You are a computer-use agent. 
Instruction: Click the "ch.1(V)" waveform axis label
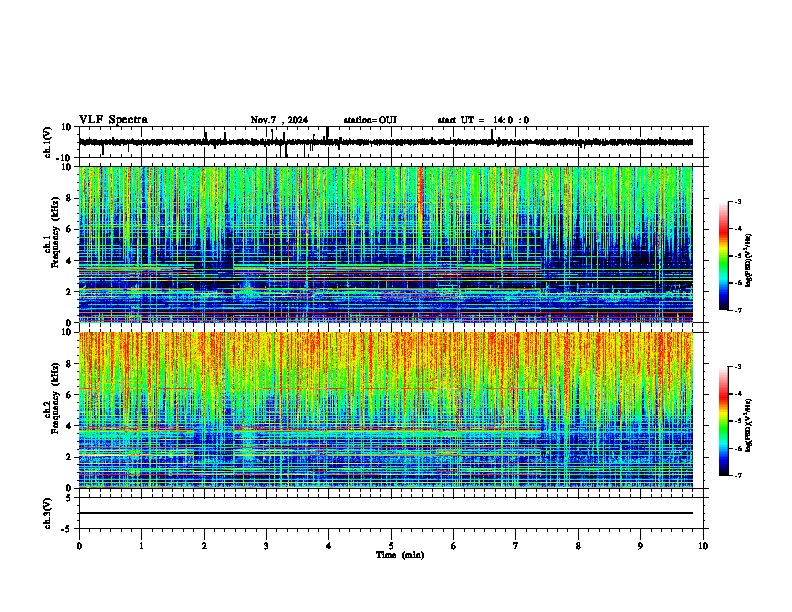(x=48, y=142)
